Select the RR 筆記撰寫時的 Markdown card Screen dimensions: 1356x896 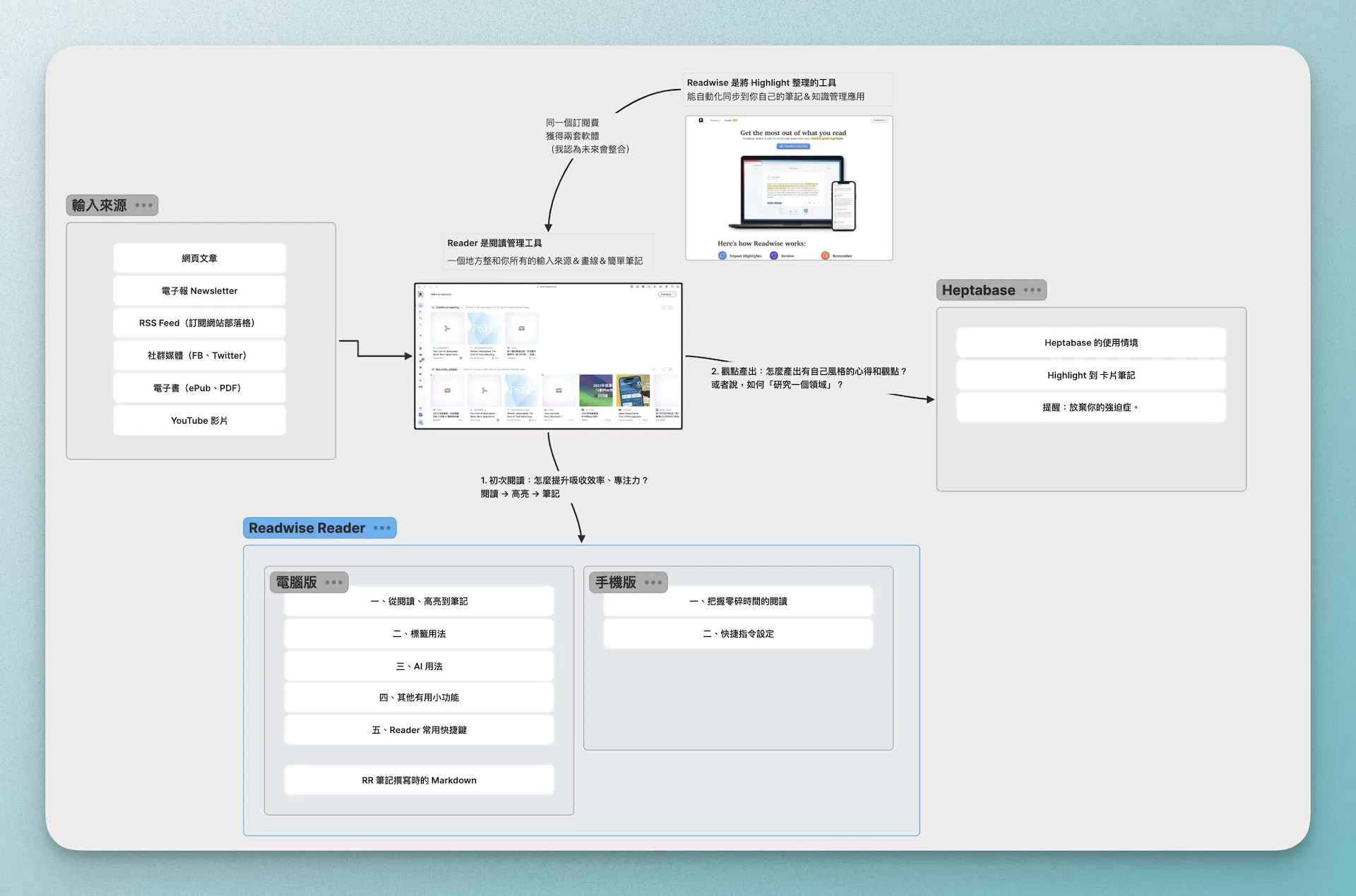pyautogui.click(x=419, y=780)
